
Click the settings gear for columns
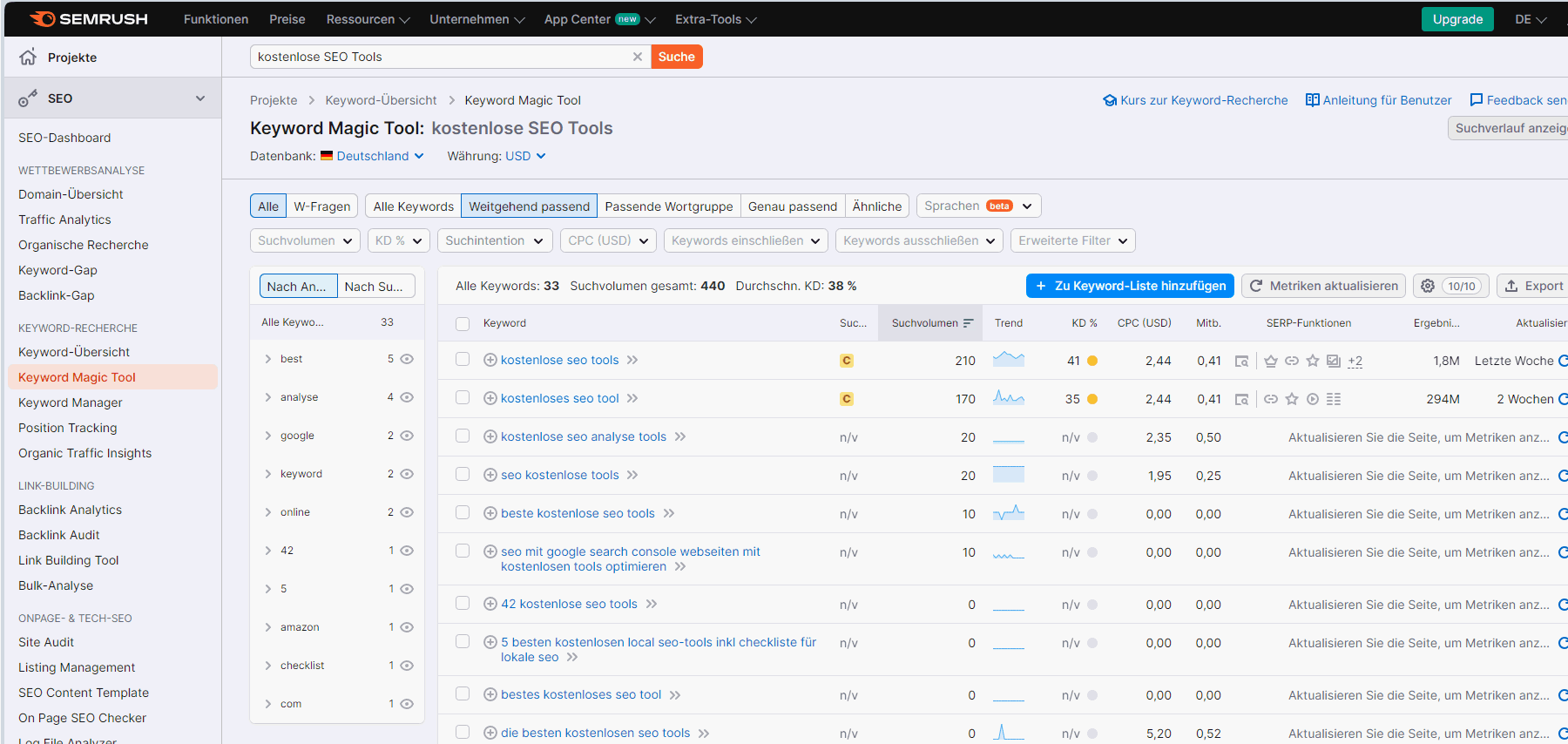(1428, 286)
